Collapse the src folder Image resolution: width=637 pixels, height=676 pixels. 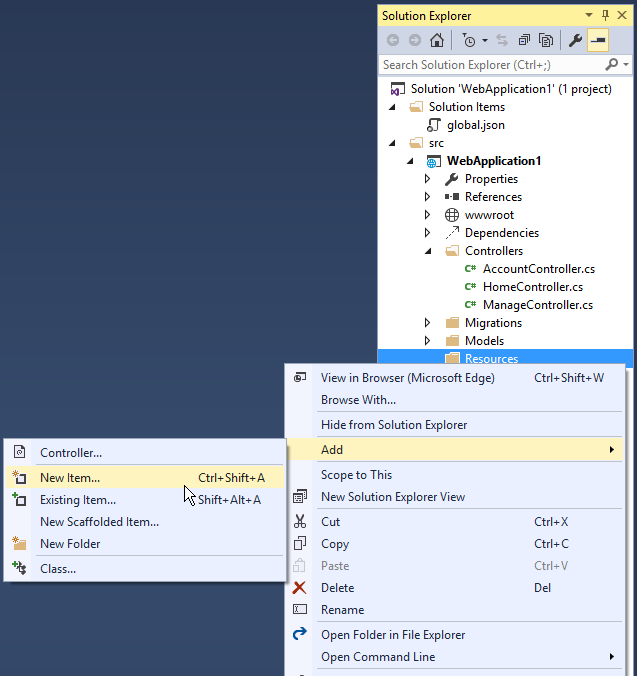pos(392,143)
